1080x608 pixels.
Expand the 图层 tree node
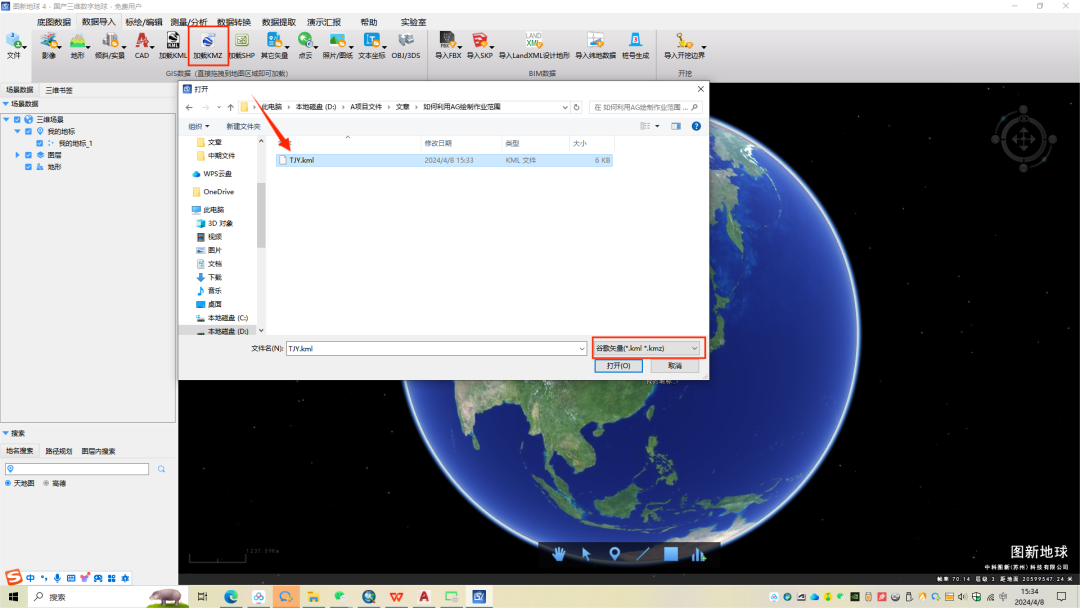pyautogui.click(x=17, y=155)
